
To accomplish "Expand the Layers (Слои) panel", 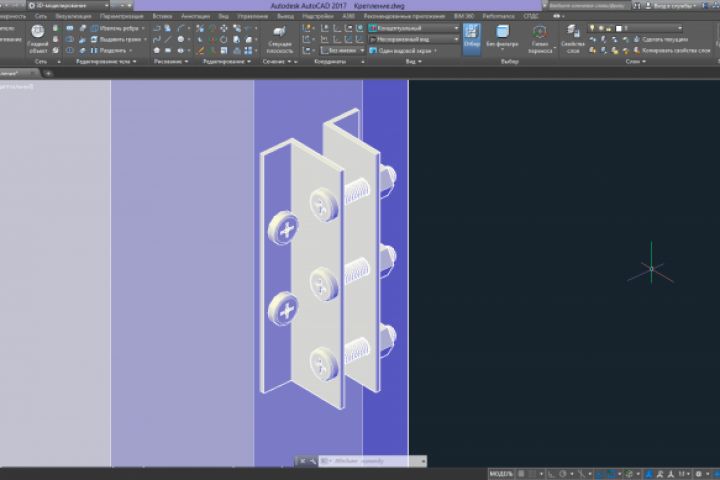I will [x=636, y=61].
